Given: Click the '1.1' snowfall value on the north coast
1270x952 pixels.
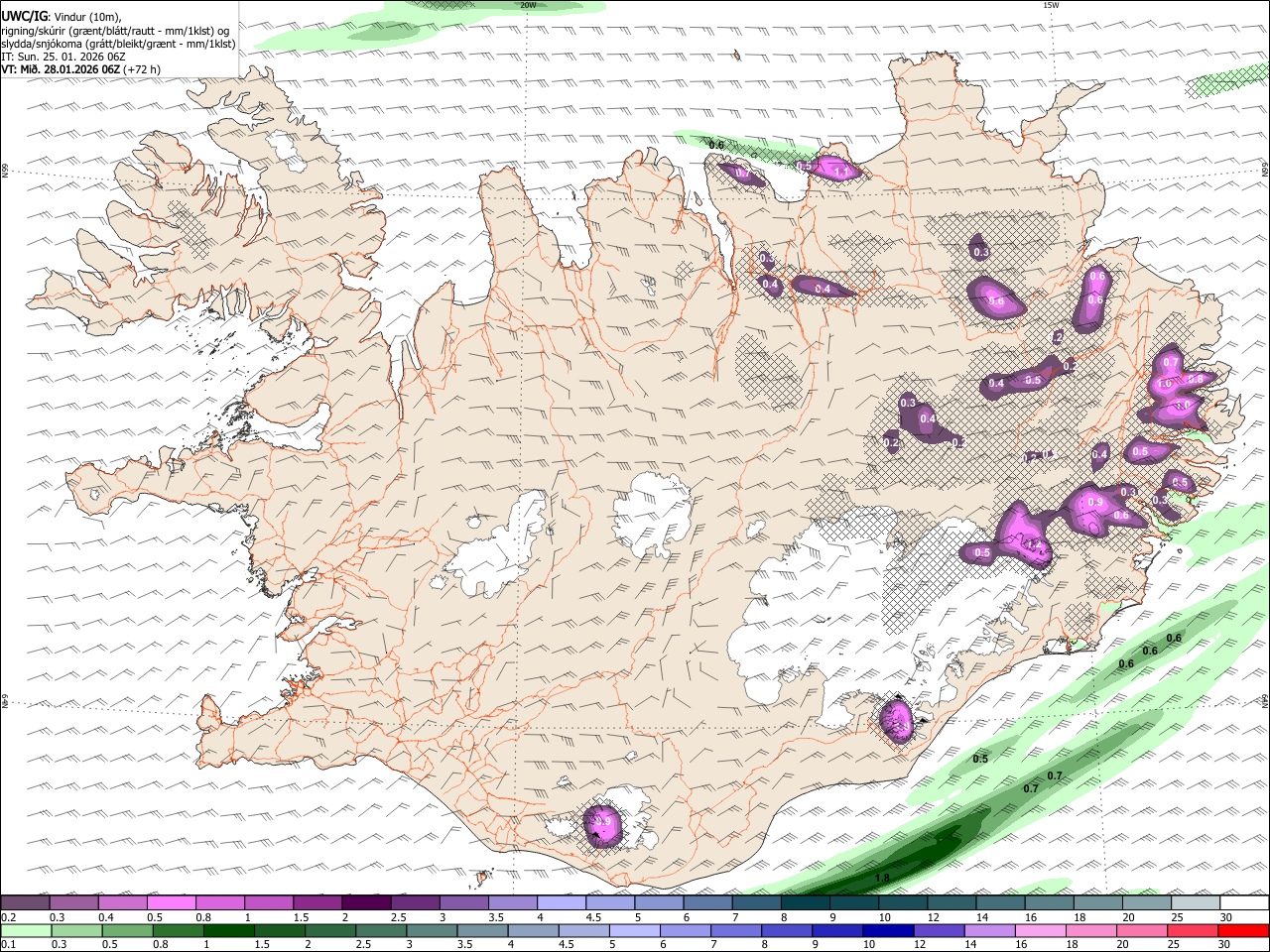Looking at the screenshot, I should tap(842, 172).
